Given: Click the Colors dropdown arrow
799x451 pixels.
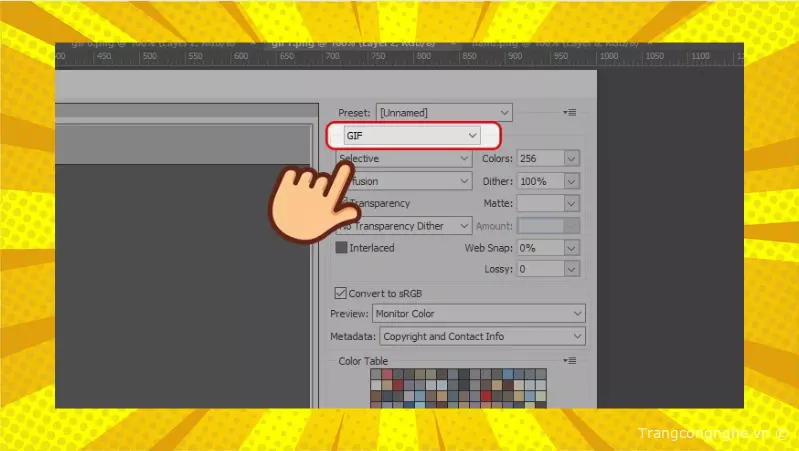Looking at the screenshot, I should pos(571,158).
